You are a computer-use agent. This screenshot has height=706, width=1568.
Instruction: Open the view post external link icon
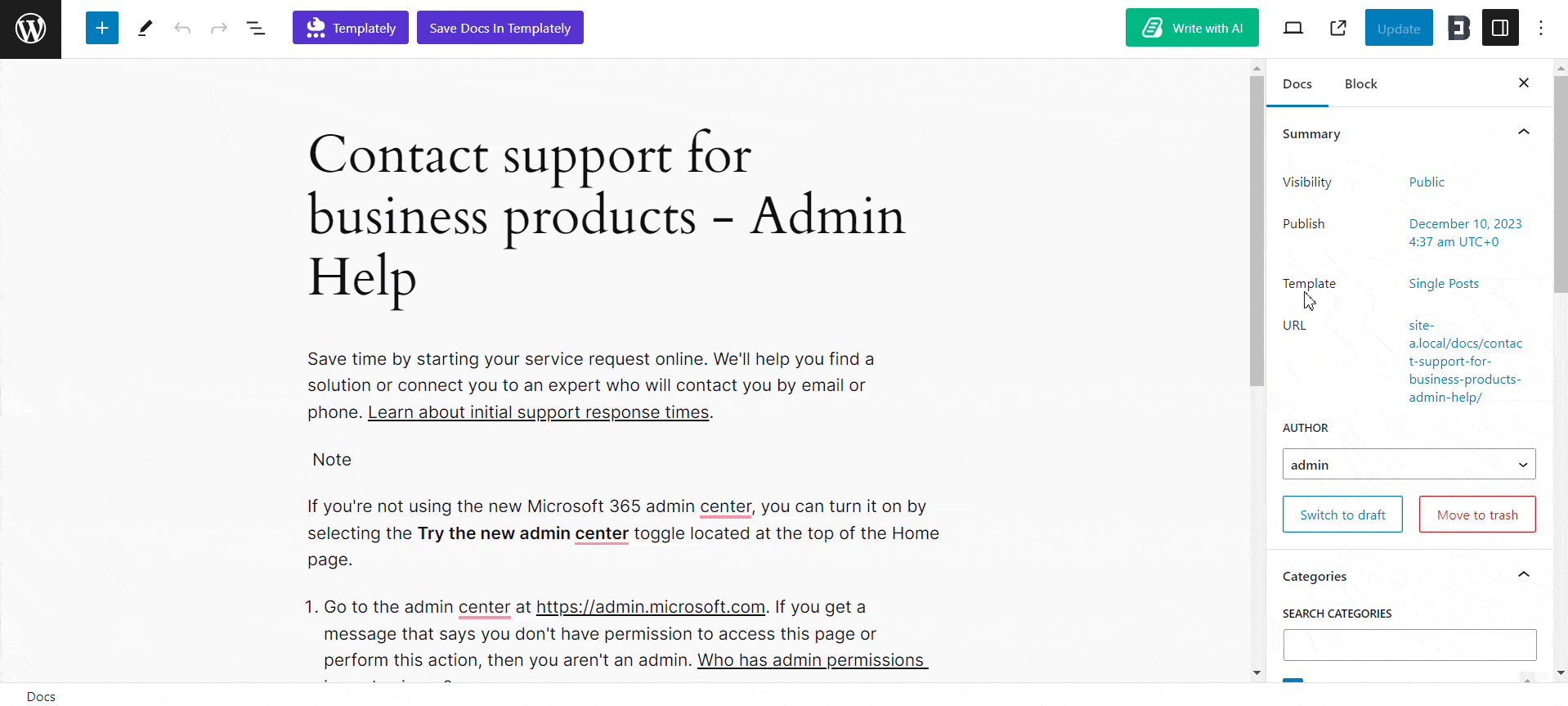click(x=1337, y=27)
